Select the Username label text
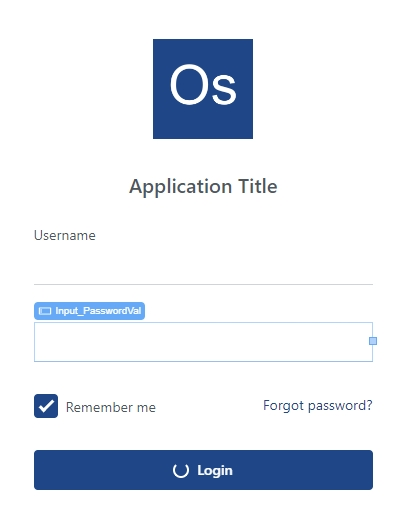Image resolution: width=404 pixels, height=505 pixels. 65,235
